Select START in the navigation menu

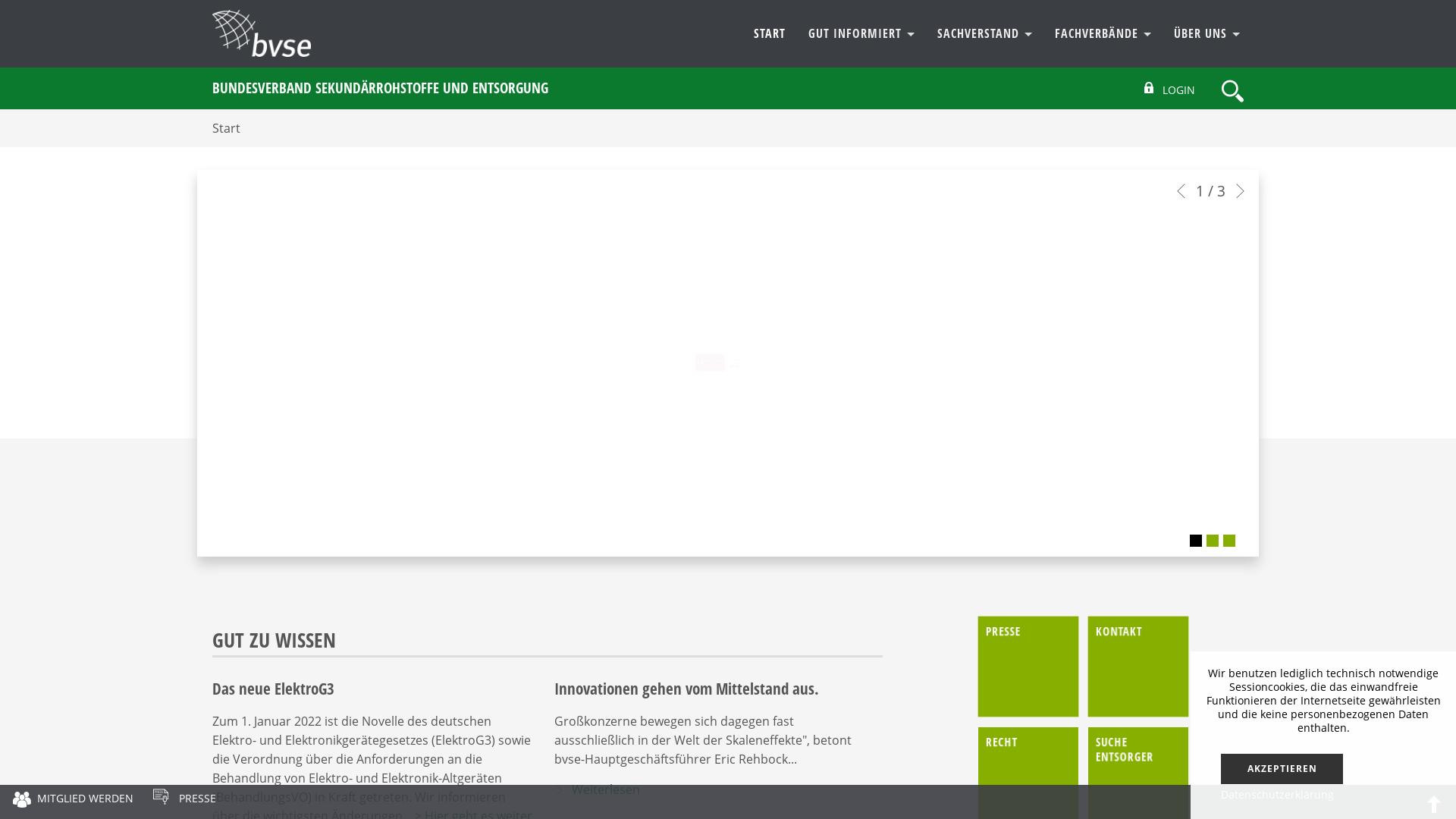point(769,33)
